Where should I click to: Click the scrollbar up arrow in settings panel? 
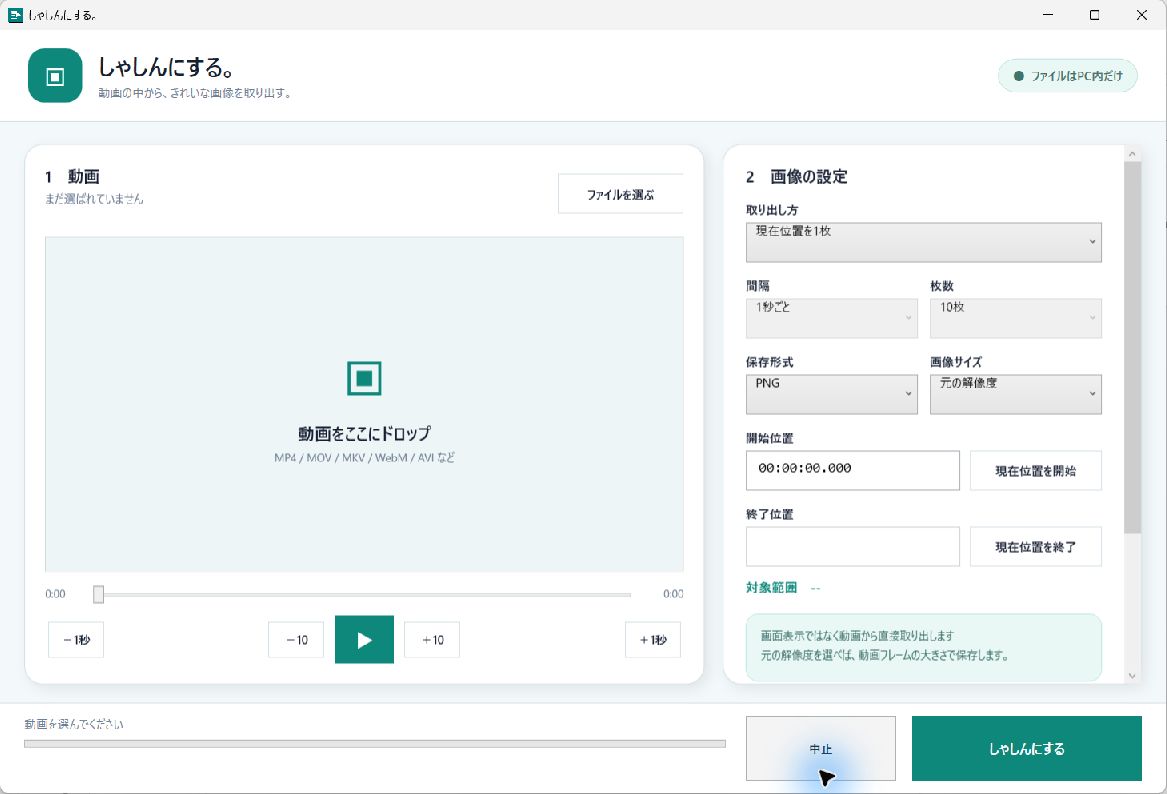coord(1132,154)
